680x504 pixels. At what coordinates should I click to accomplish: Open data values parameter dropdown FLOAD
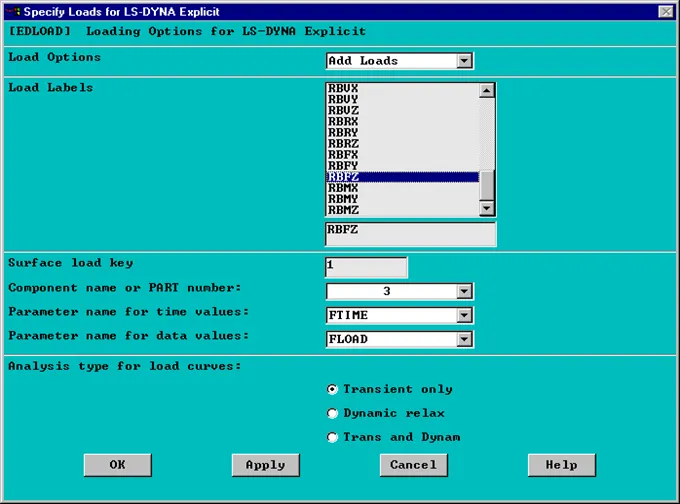tap(464, 339)
